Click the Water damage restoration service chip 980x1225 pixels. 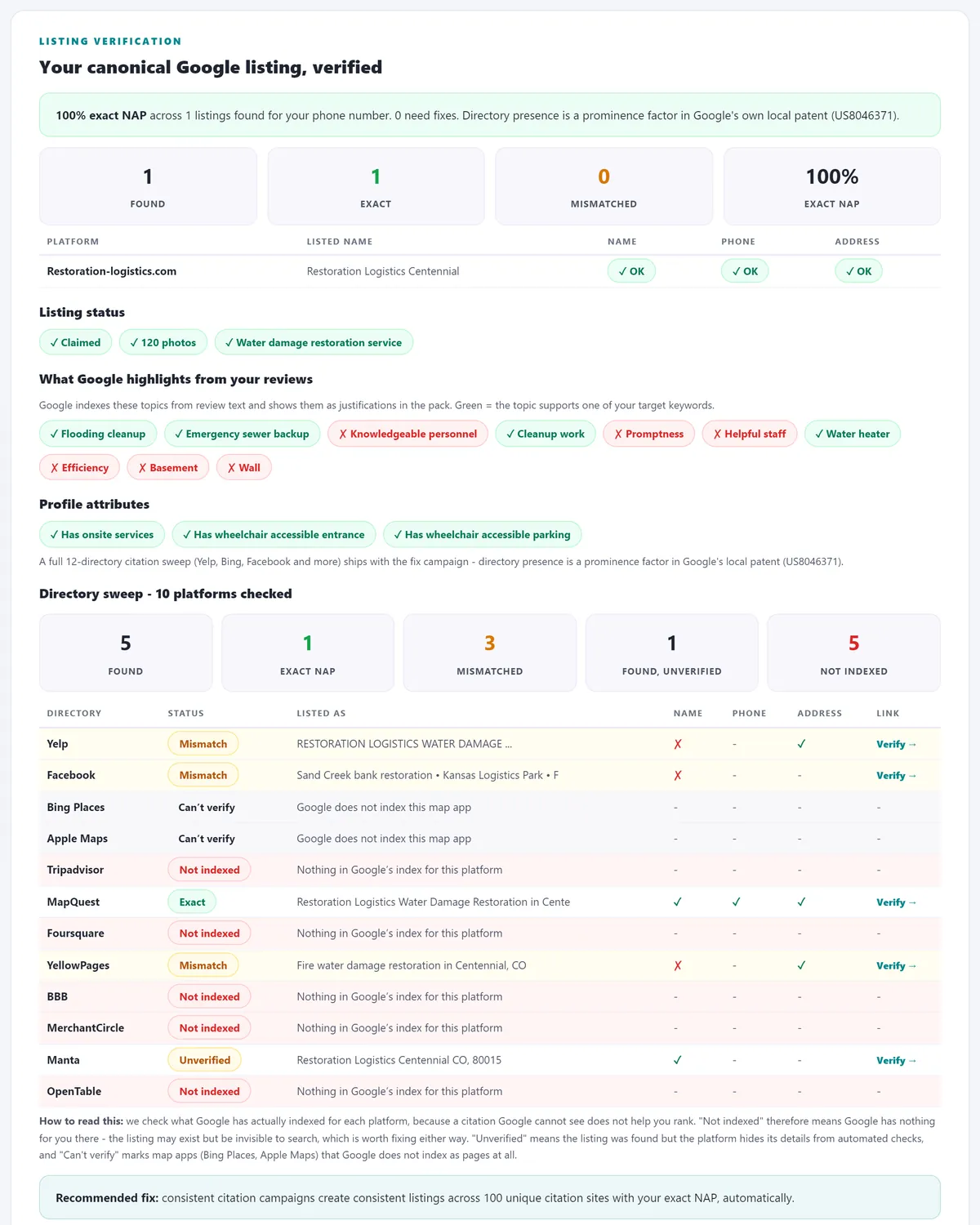point(314,342)
